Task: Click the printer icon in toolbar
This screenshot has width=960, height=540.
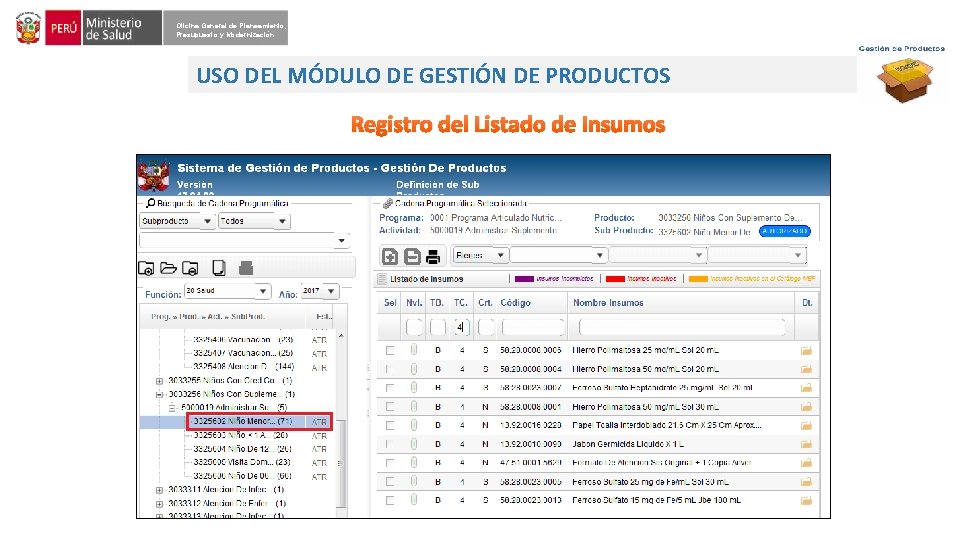Action: (433, 257)
